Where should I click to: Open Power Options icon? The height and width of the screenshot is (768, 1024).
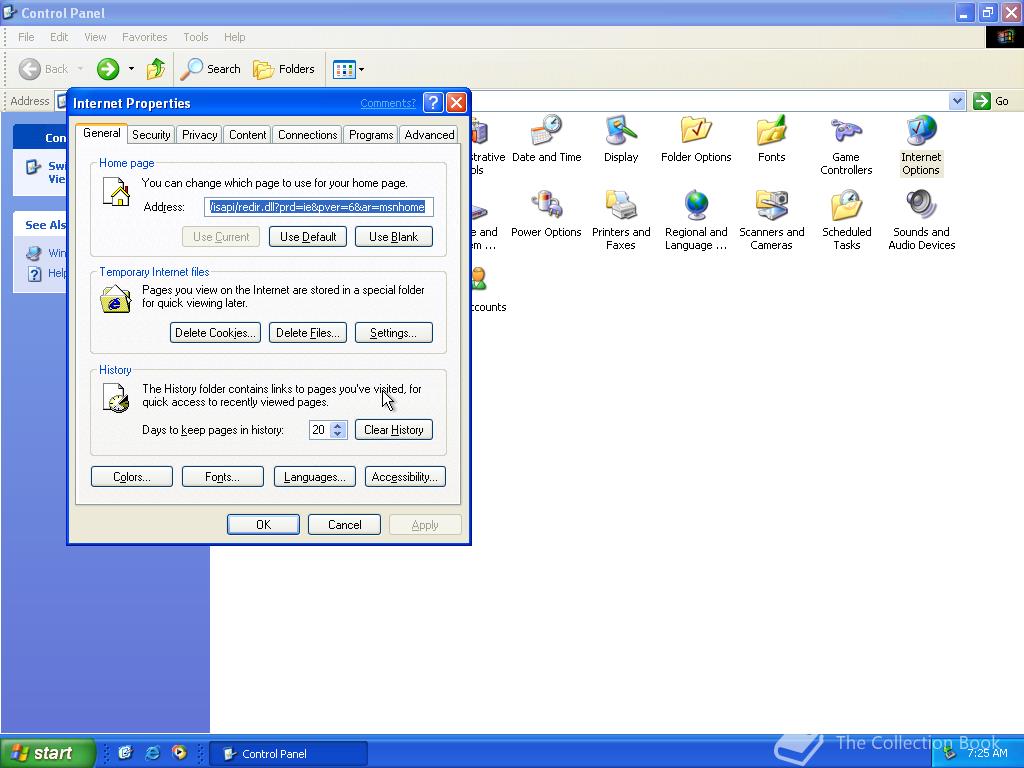(546, 214)
